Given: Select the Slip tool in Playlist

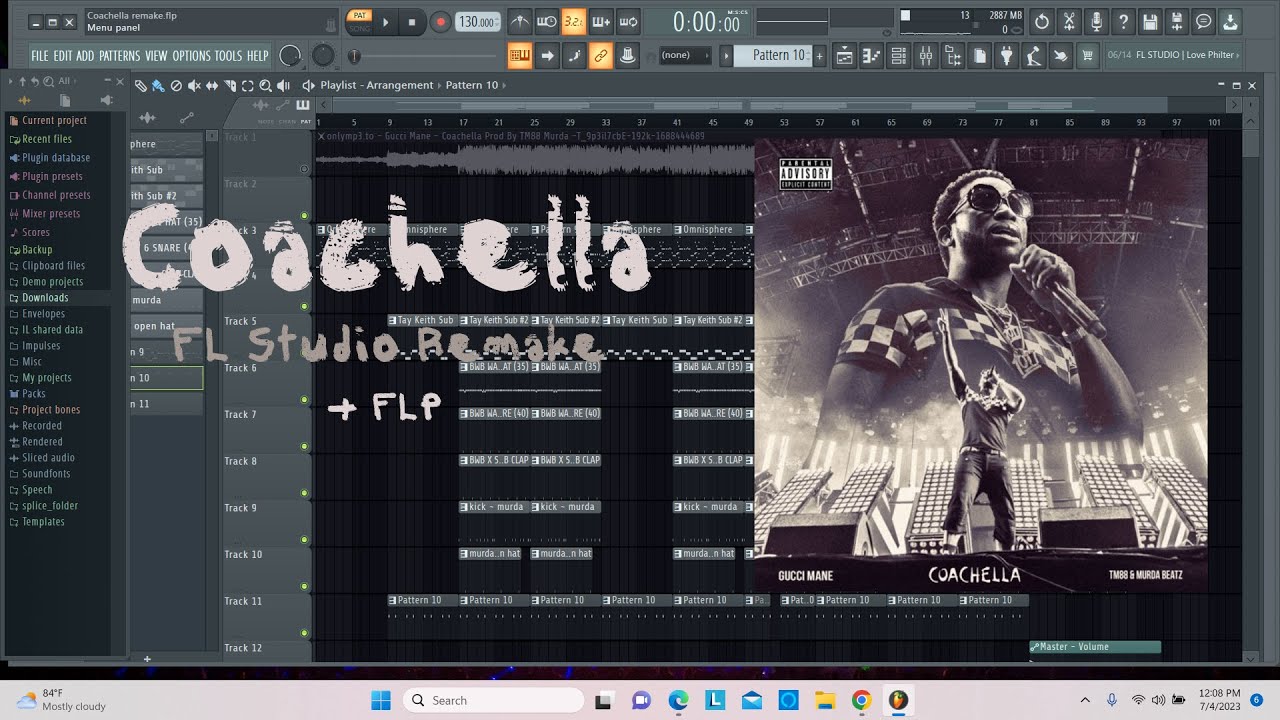Looking at the screenshot, I should tap(212, 86).
